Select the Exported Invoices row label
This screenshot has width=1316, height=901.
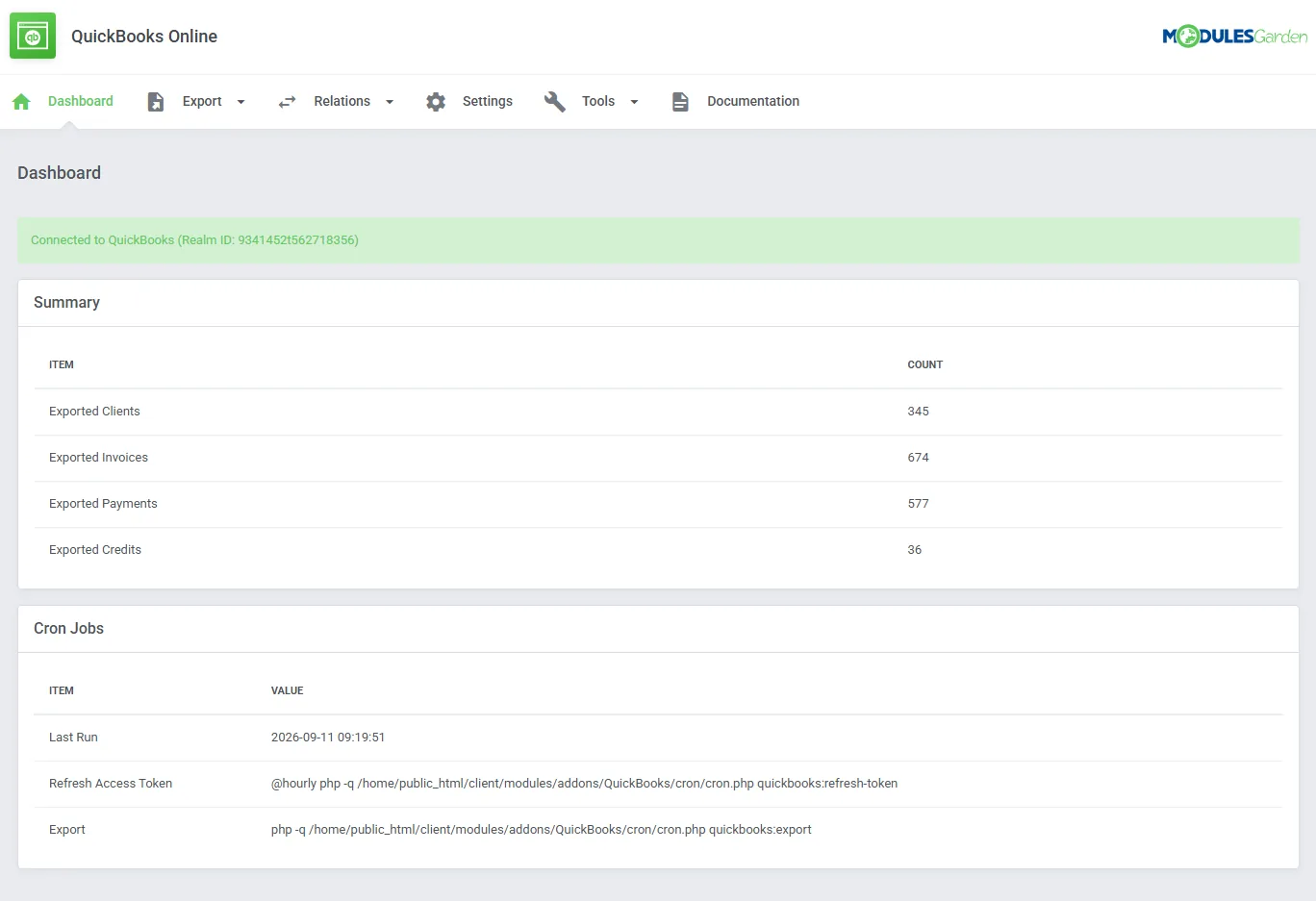click(x=98, y=458)
